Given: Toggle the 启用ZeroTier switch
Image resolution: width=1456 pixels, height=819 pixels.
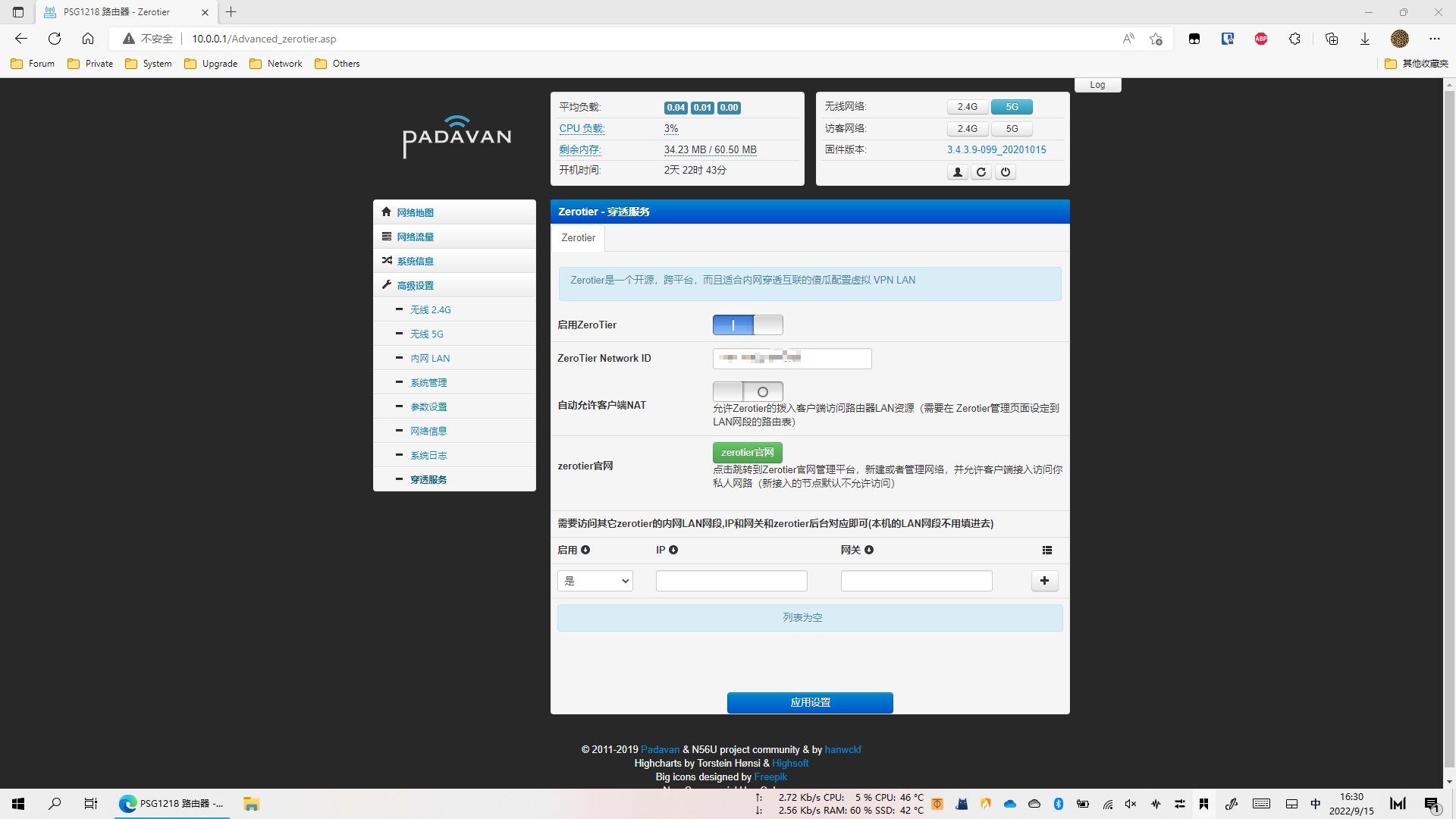Looking at the screenshot, I should pos(747,325).
